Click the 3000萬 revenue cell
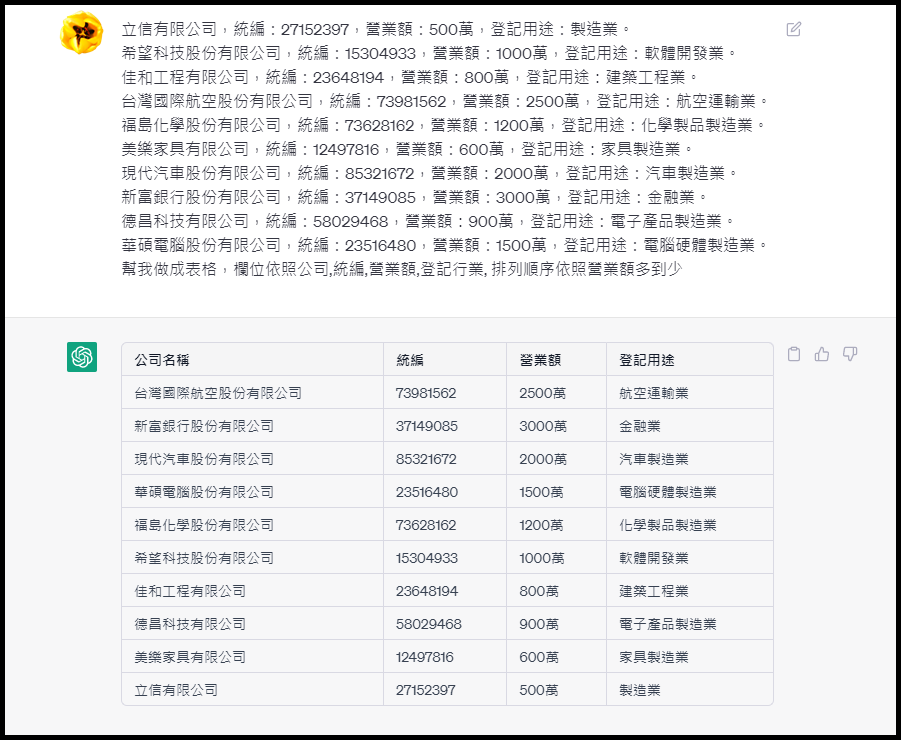Screen dimensions: 901x740 pyautogui.click(x=556, y=426)
